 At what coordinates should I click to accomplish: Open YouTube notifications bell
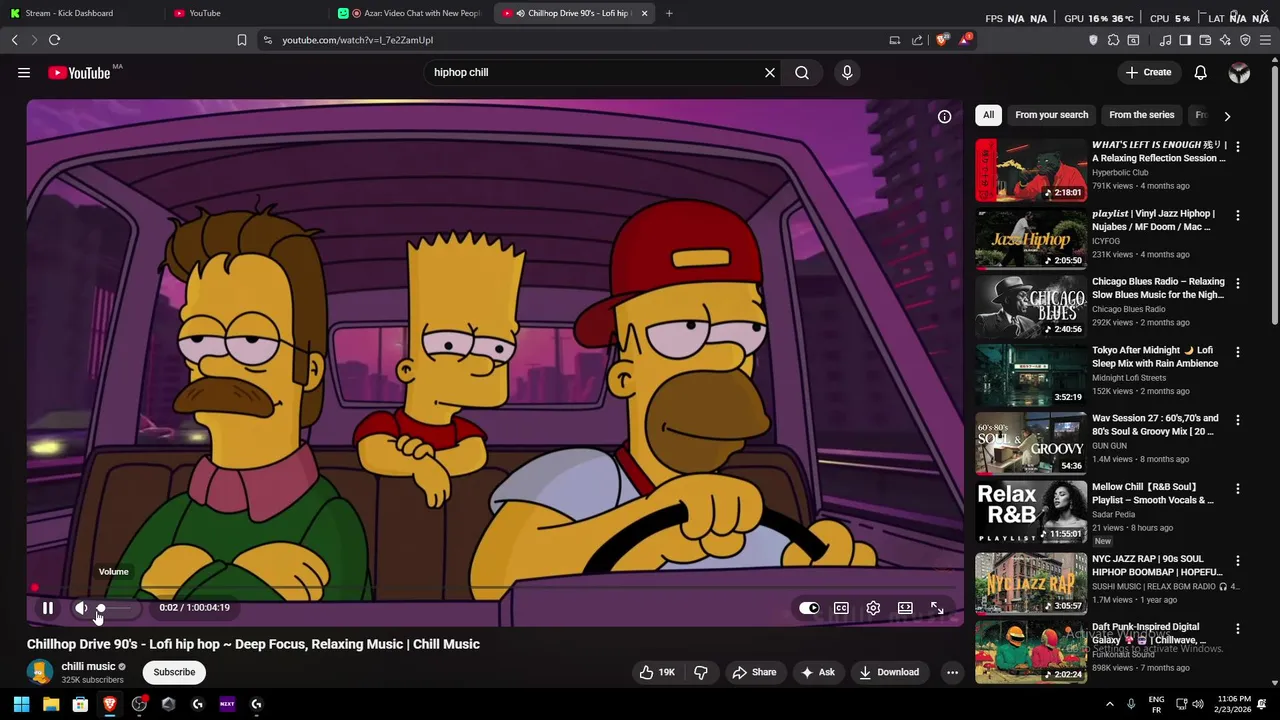pyautogui.click(x=1201, y=72)
